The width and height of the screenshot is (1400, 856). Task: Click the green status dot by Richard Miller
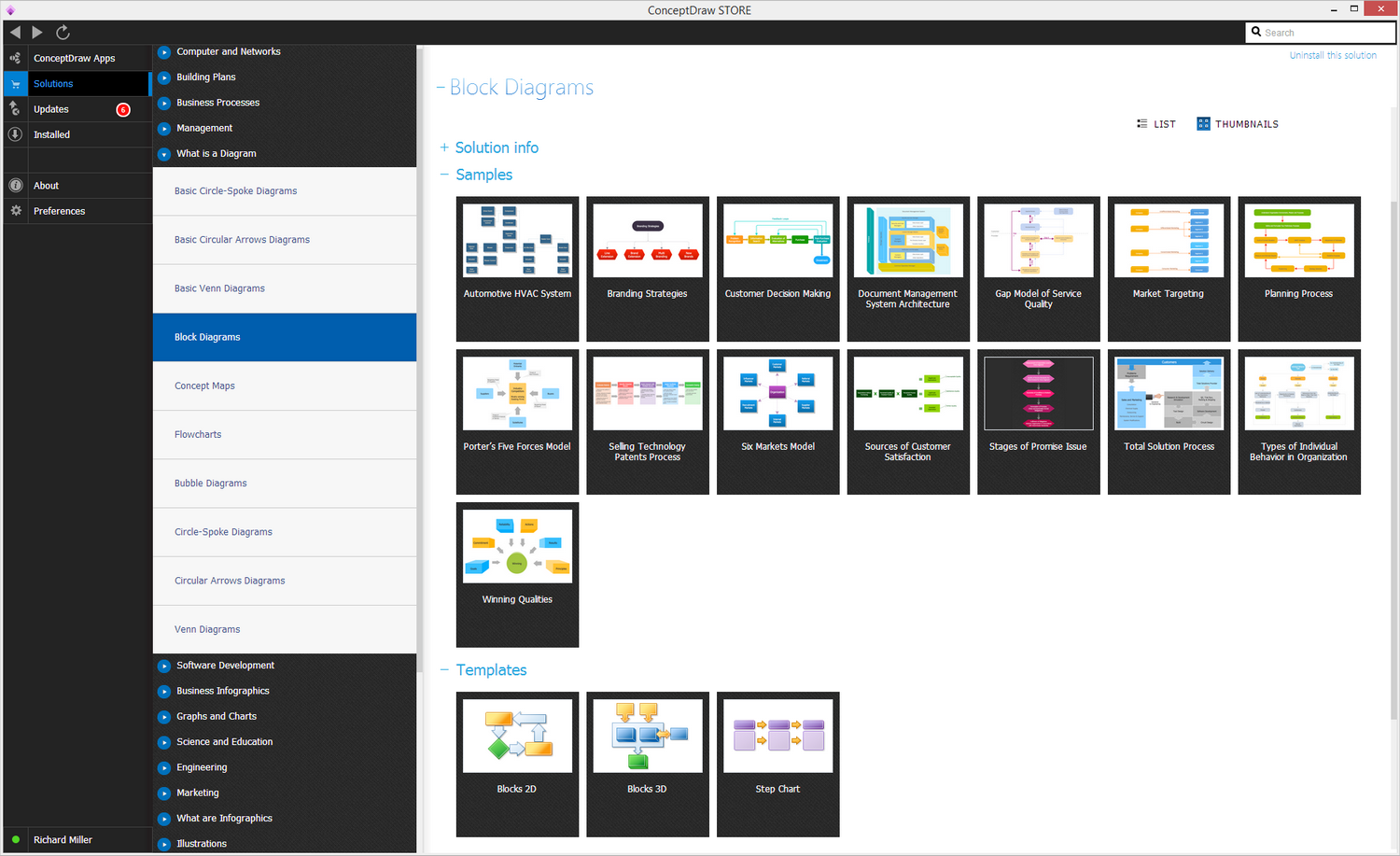click(15, 839)
